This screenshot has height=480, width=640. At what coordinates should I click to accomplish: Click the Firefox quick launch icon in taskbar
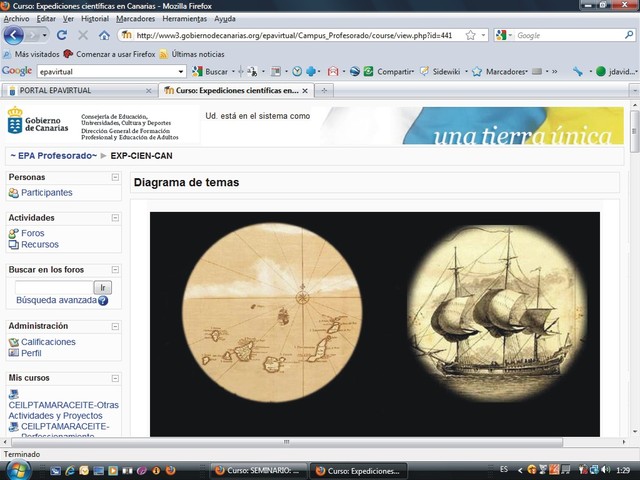(171, 471)
